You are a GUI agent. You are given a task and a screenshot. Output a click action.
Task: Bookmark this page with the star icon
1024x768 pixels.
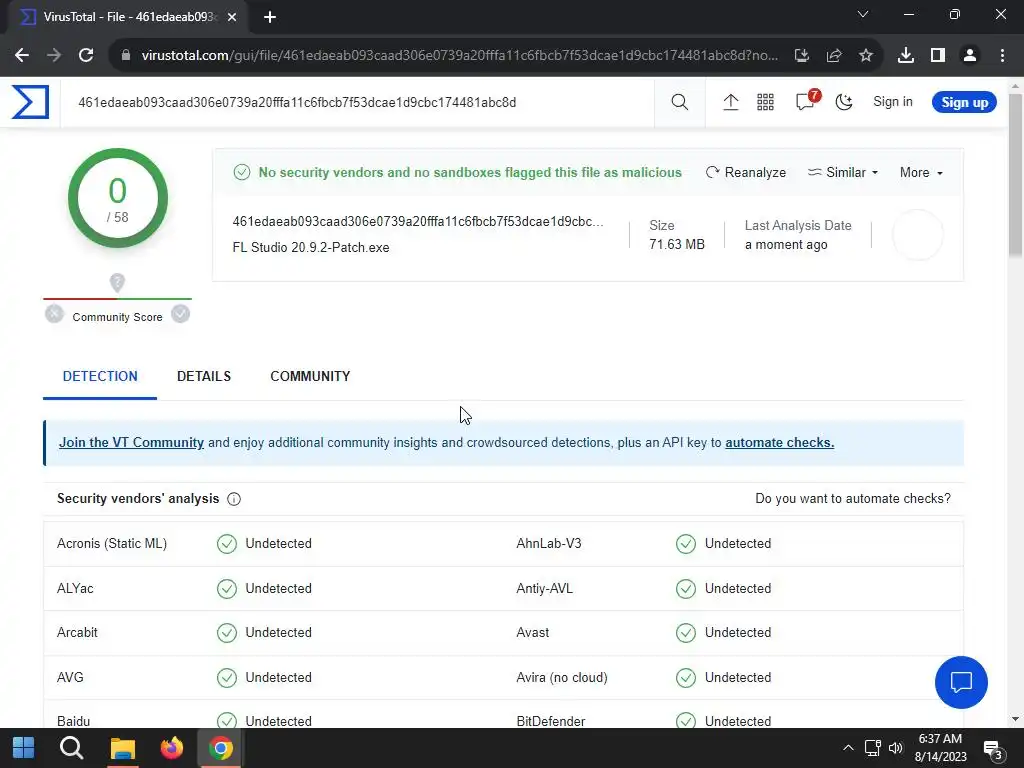pyautogui.click(x=866, y=56)
